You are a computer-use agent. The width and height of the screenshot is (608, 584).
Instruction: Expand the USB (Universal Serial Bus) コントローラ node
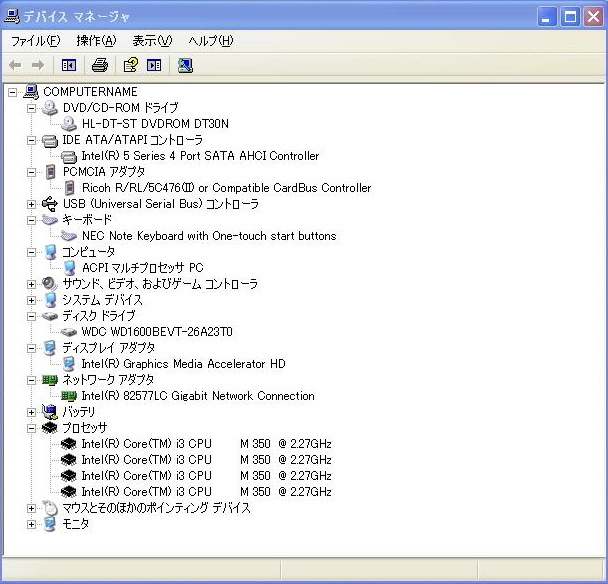click(32, 204)
